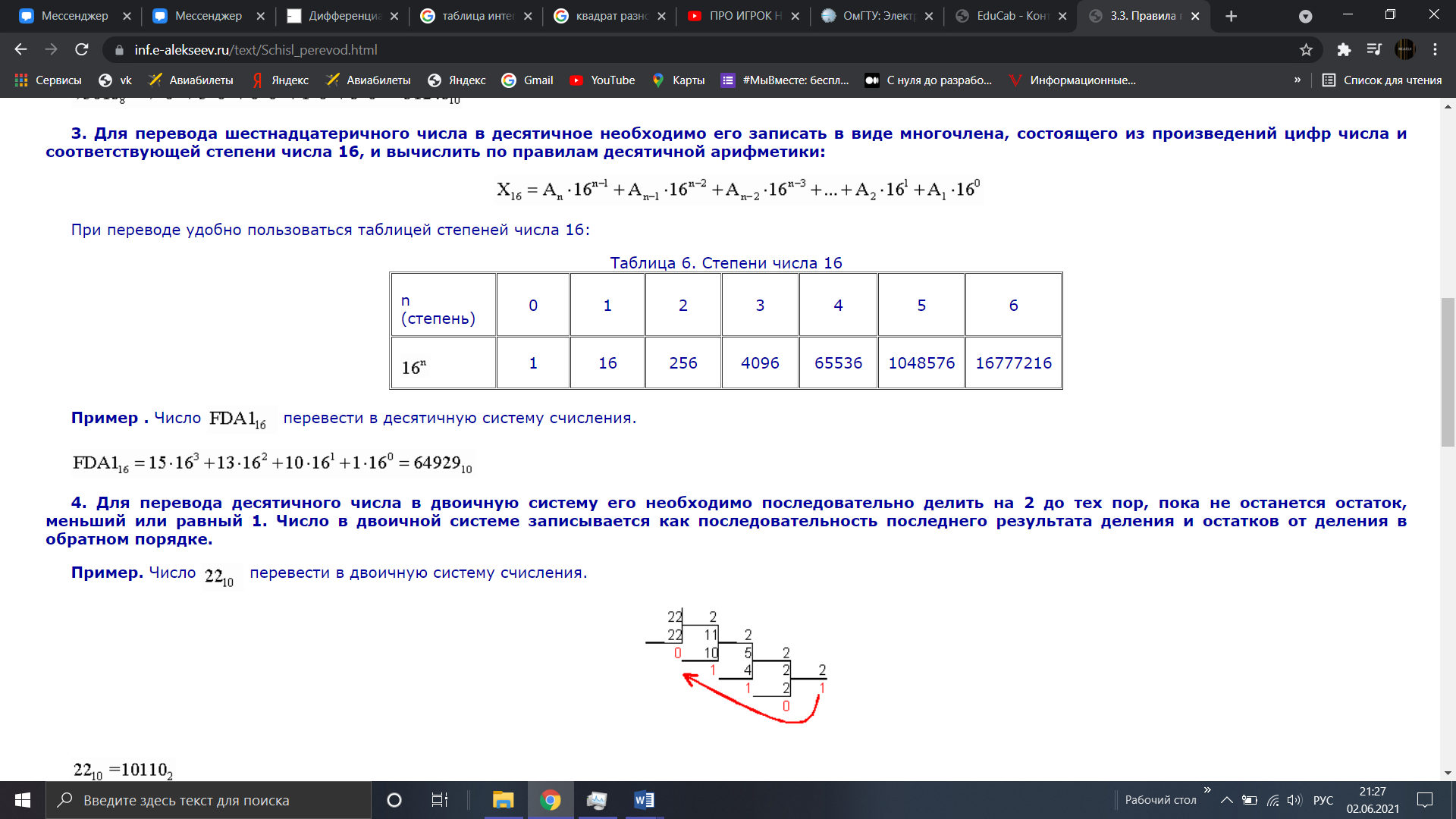The height and width of the screenshot is (819, 1456).
Task: Click table cell with value 4096
Action: coord(760,362)
